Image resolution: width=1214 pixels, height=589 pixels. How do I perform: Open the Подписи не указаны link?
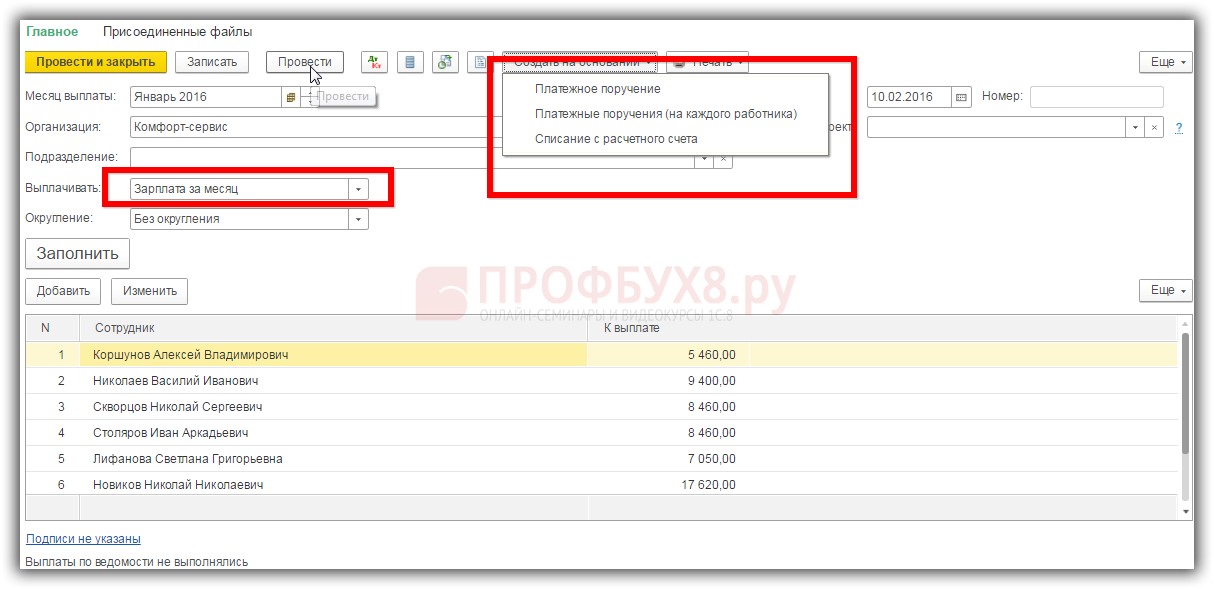point(83,539)
